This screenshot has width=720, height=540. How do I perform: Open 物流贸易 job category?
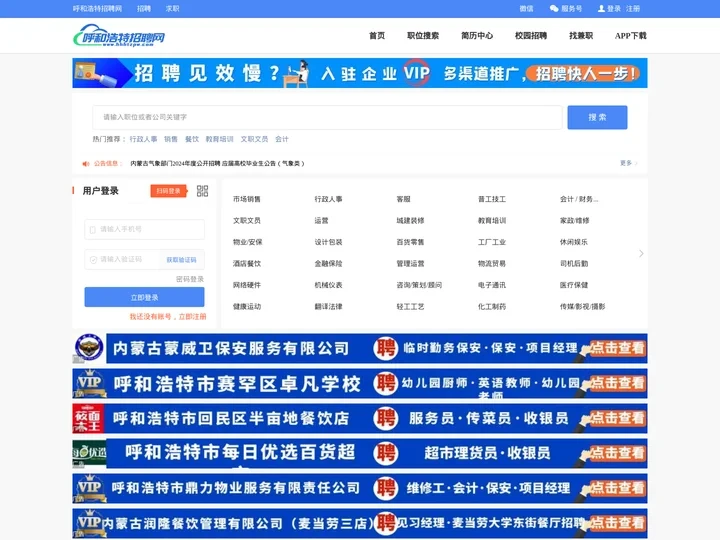pyautogui.click(x=492, y=264)
